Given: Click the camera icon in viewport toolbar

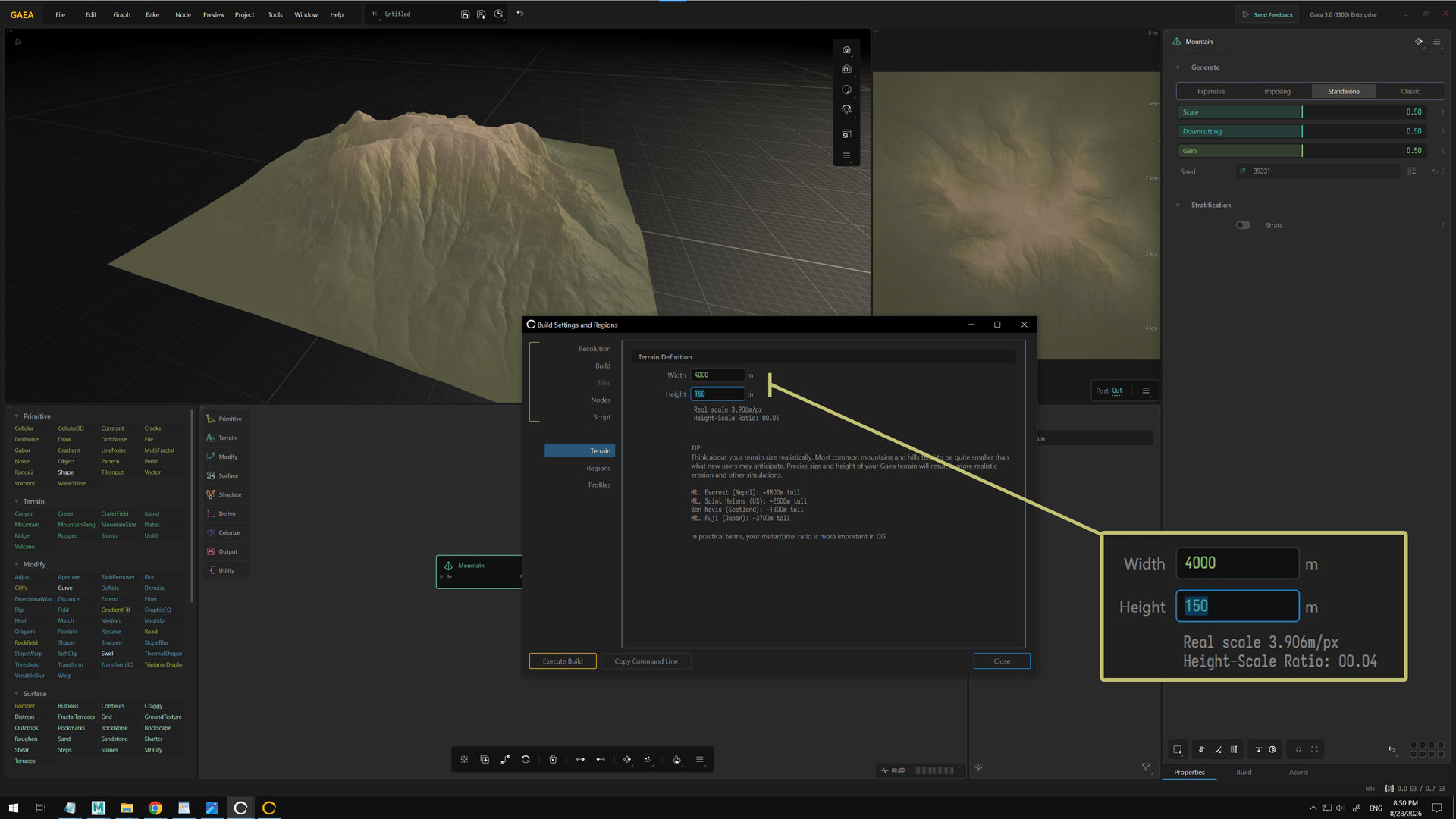Looking at the screenshot, I should click(846, 50).
